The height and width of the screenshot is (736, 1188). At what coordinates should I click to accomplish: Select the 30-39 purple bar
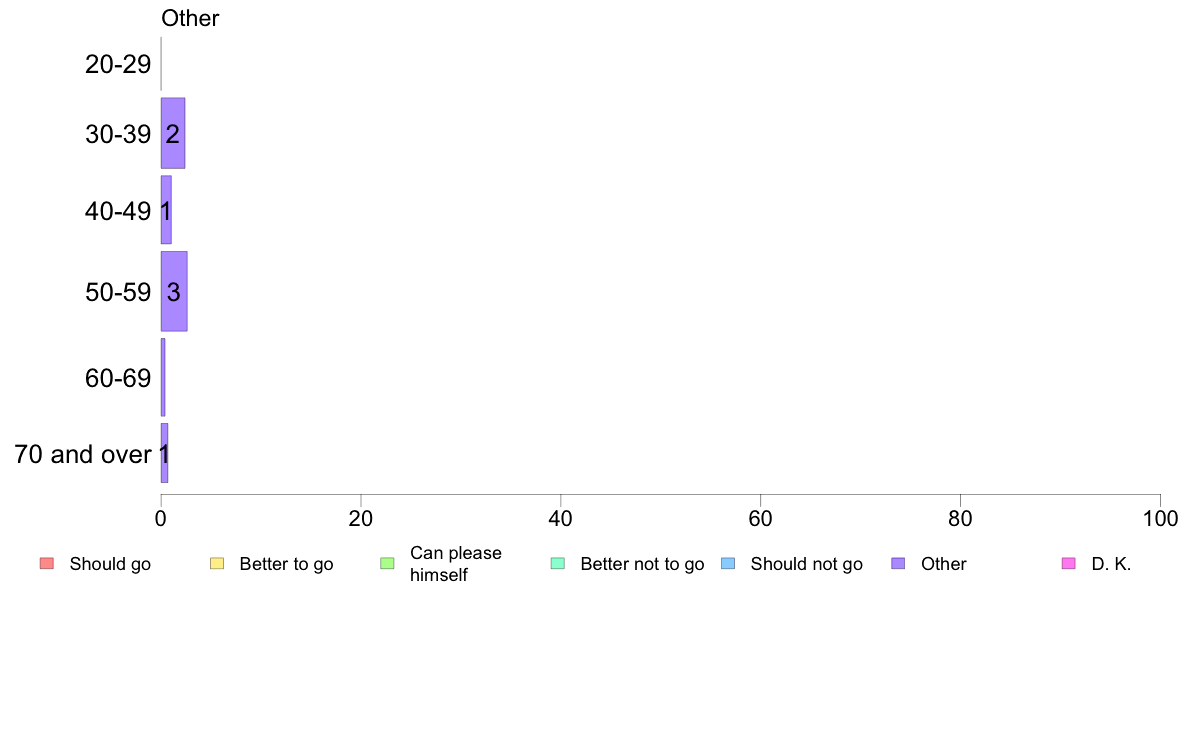173,133
